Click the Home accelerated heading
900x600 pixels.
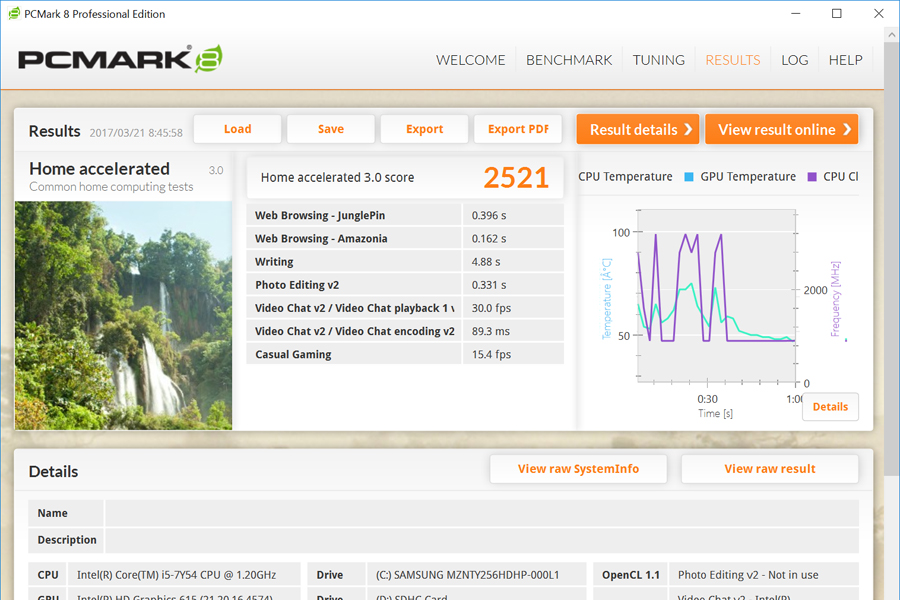coord(99,169)
